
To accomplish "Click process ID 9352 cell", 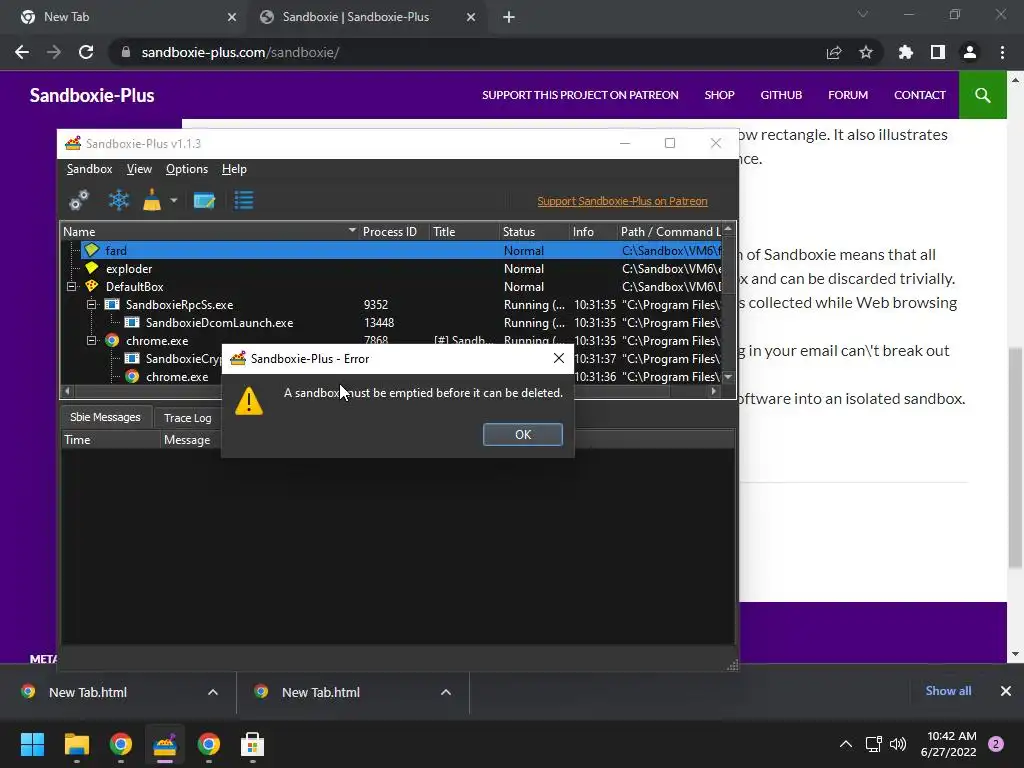I will (376, 304).
